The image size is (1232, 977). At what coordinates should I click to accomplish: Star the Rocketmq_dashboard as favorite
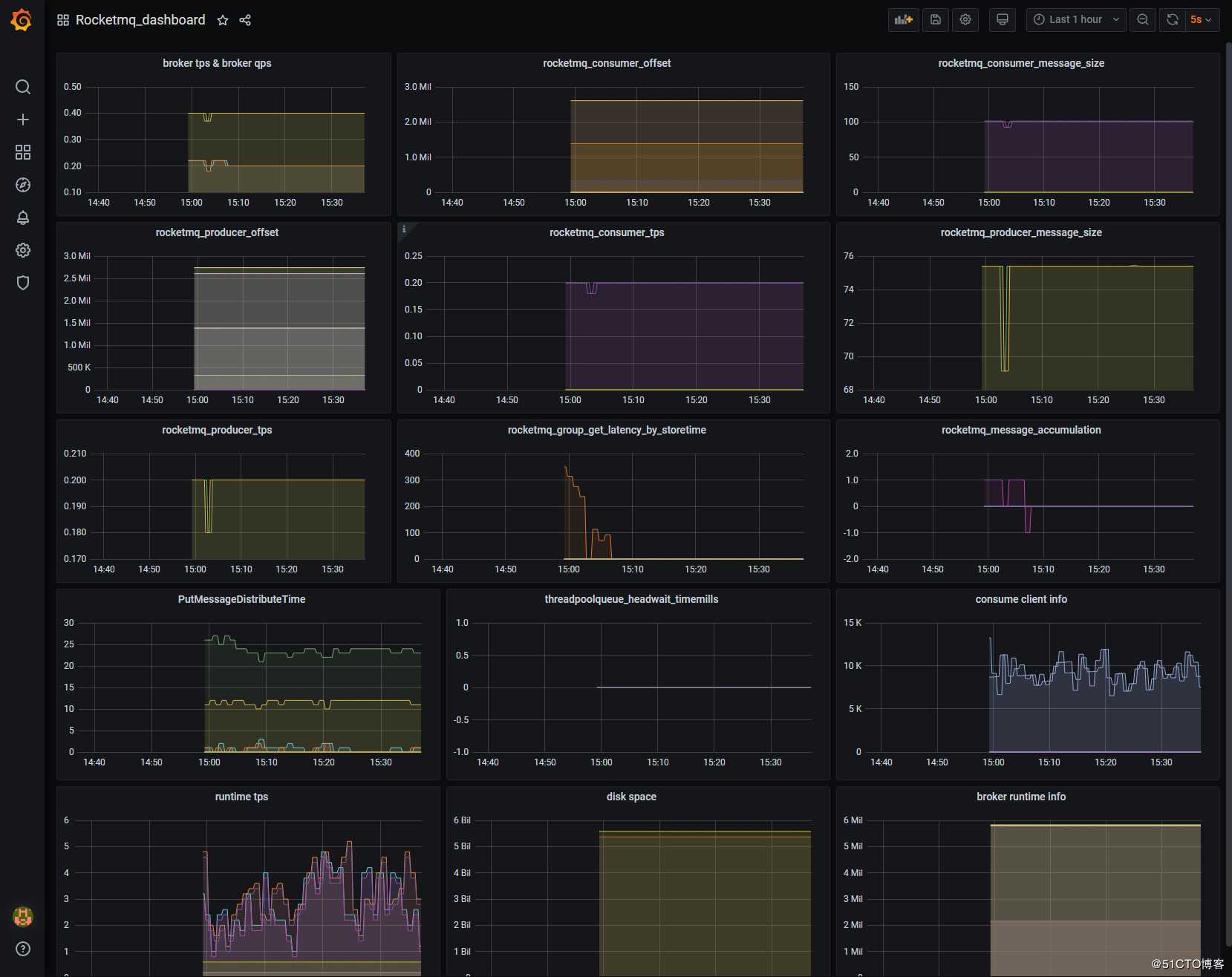(x=223, y=20)
